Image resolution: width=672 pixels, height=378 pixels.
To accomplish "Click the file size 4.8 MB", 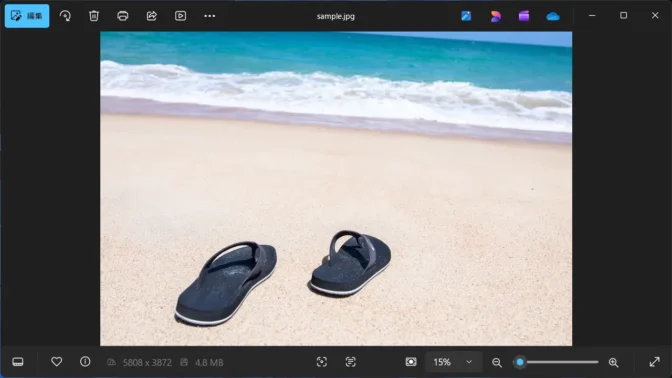I will click(x=209, y=363).
